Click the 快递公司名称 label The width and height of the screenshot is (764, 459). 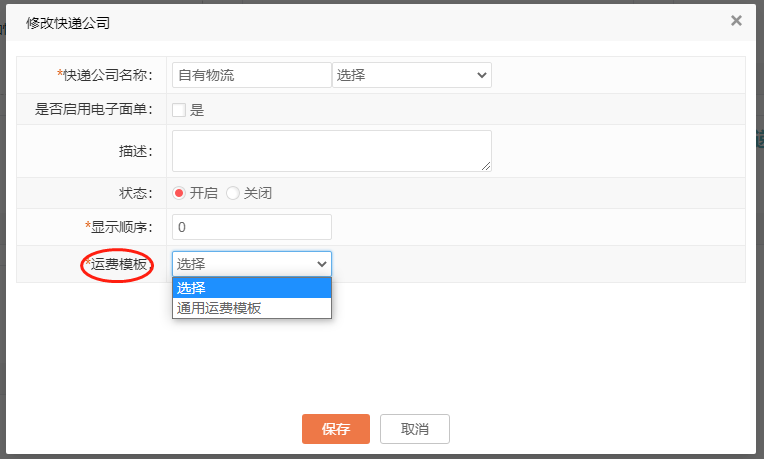(106, 75)
